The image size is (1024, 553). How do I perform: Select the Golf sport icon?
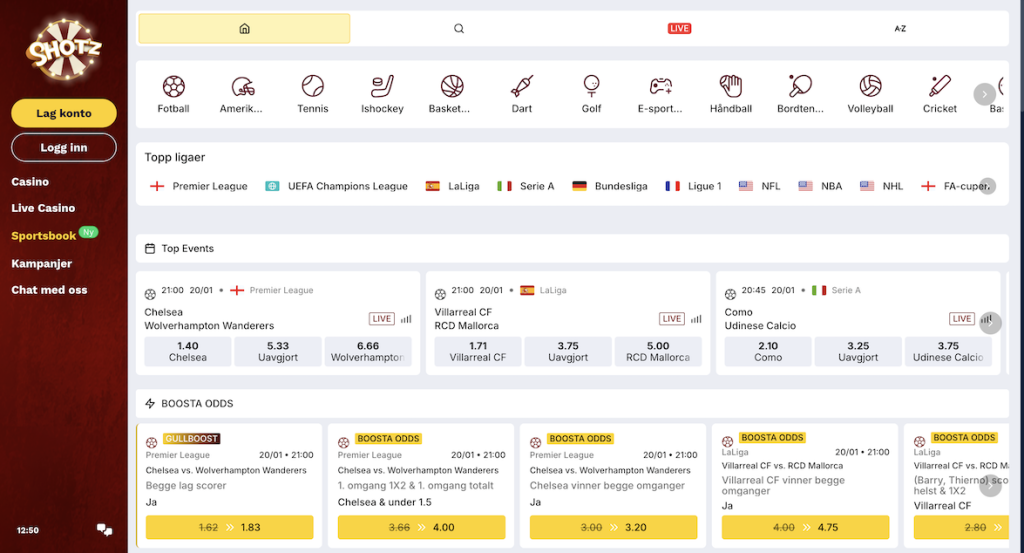click(x=592, y=86)
